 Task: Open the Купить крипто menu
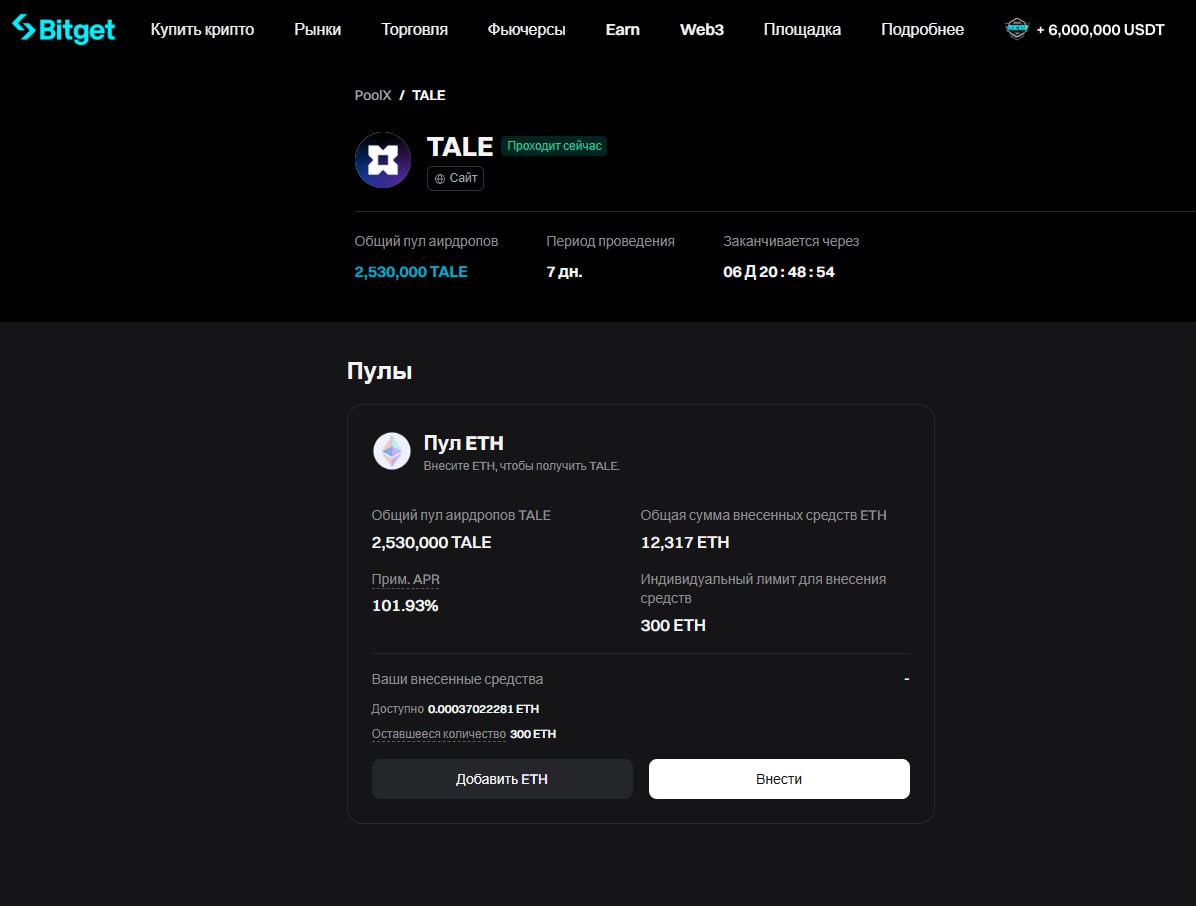[202, 29]
